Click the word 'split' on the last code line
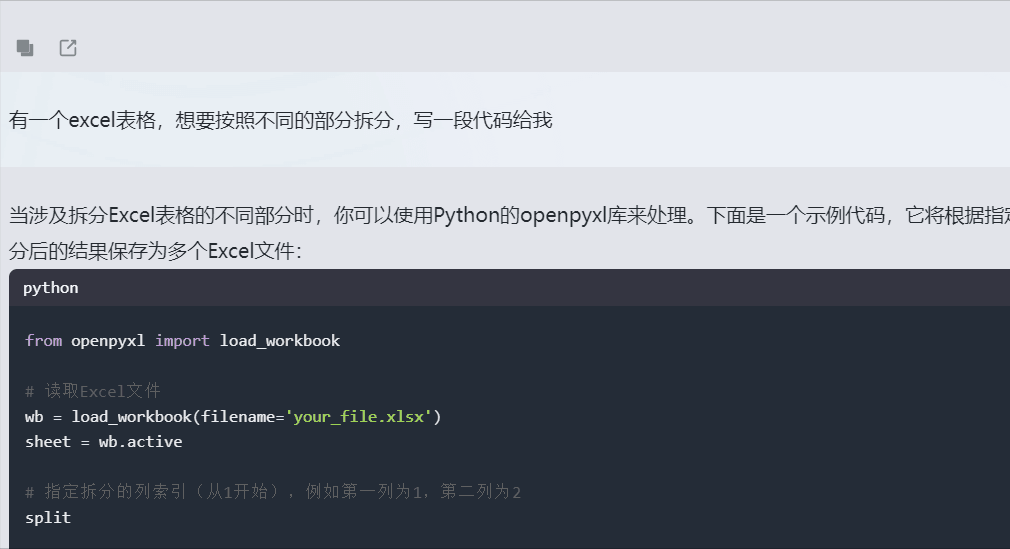The width and height of the screenshot is (1010, 549). pyautogui.click(x=48, y=518)
